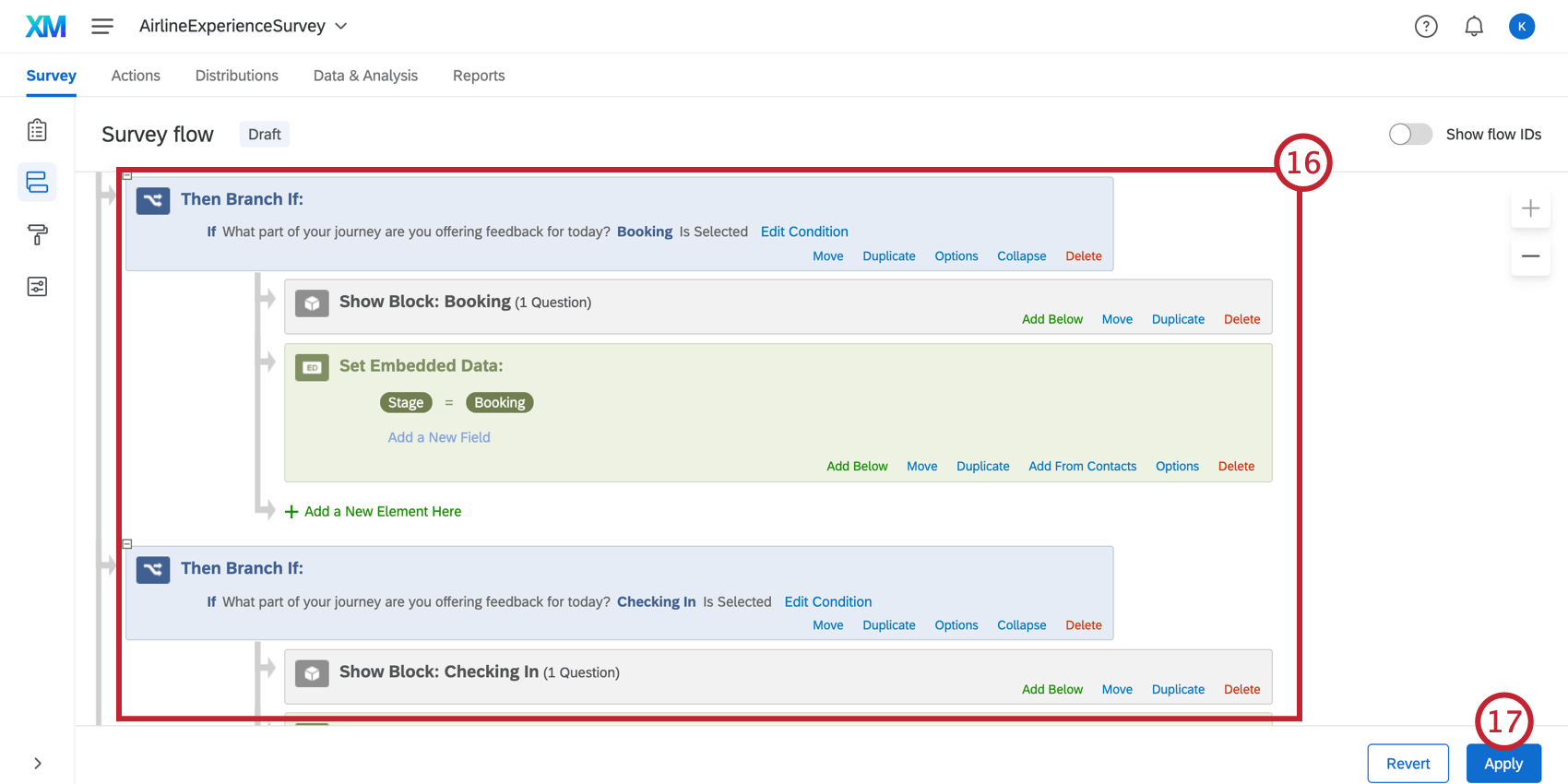Collapse the Booking branch using small box

127,175
